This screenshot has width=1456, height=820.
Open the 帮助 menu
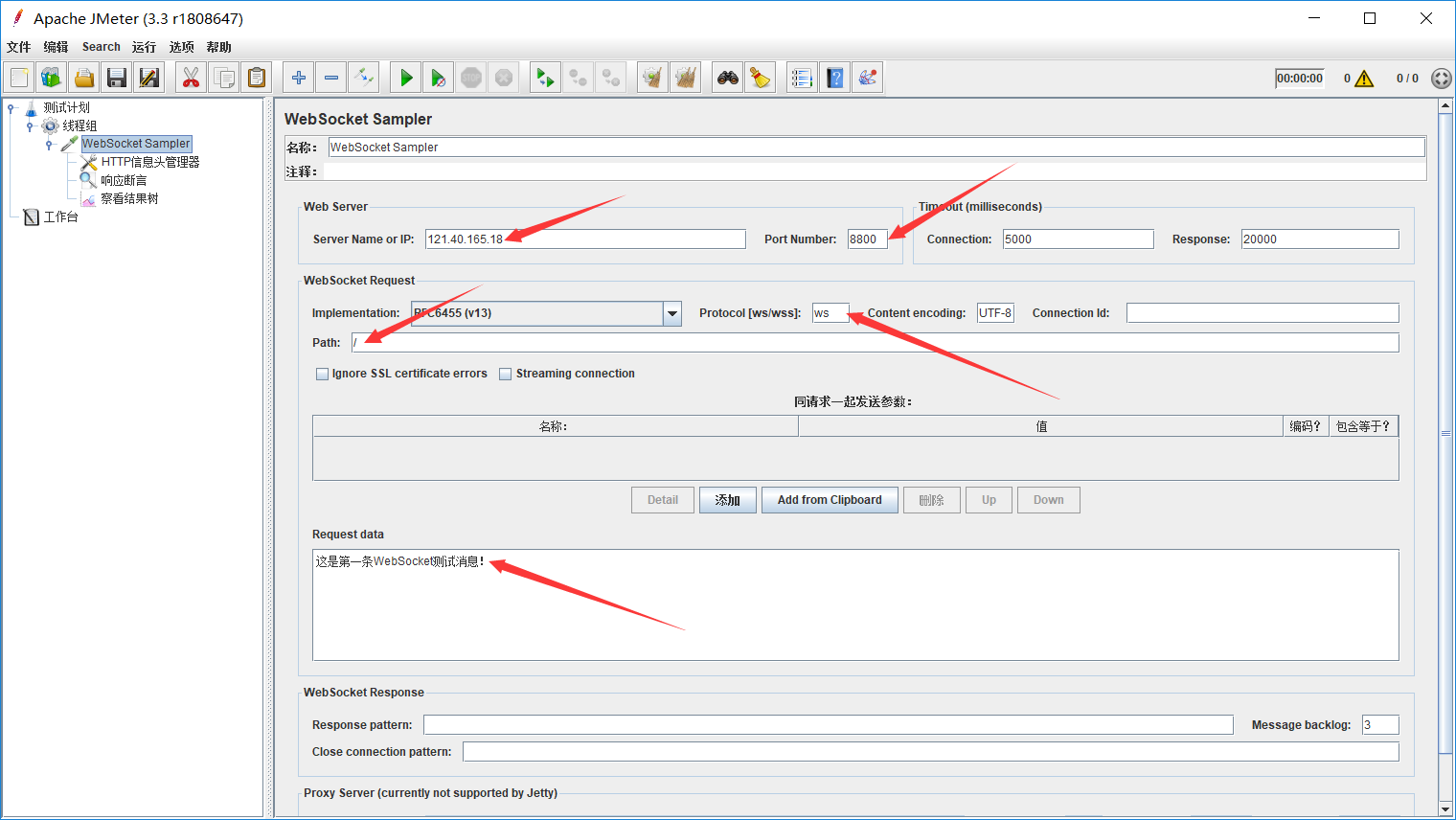point(218,47)
